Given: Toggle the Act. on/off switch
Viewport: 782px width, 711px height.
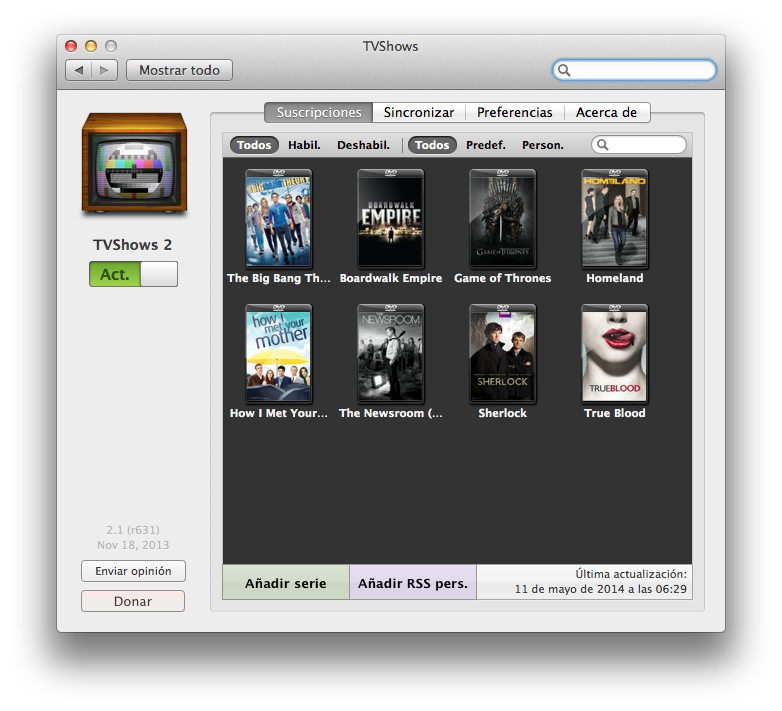Looking at the screenshot, I should 134,274.
